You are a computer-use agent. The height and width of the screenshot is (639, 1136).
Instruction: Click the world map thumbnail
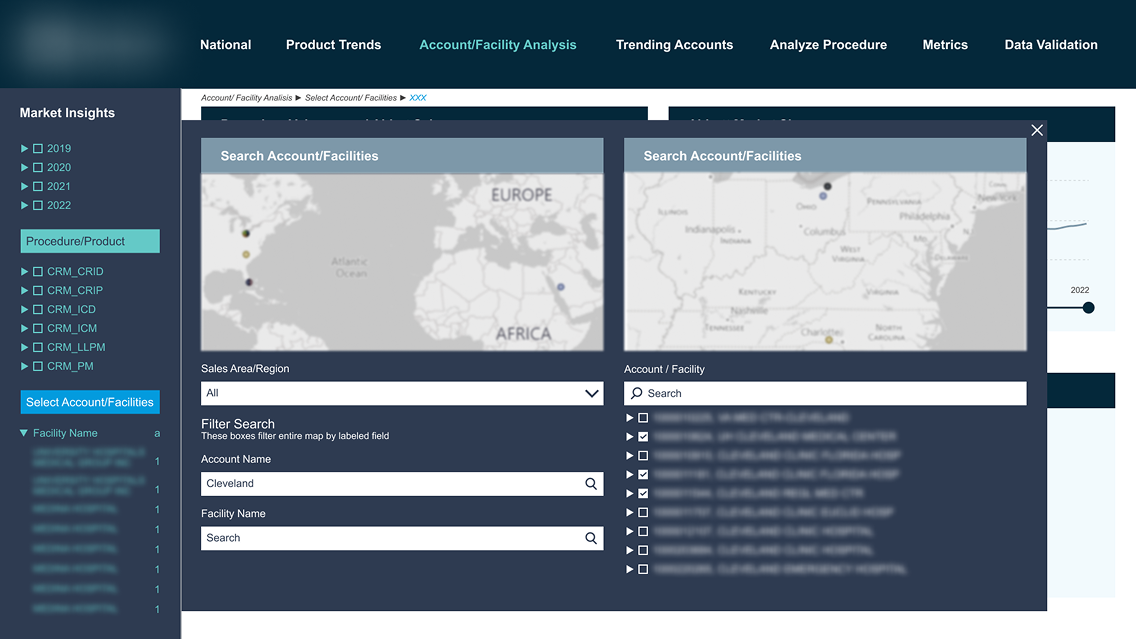(402, 262)
